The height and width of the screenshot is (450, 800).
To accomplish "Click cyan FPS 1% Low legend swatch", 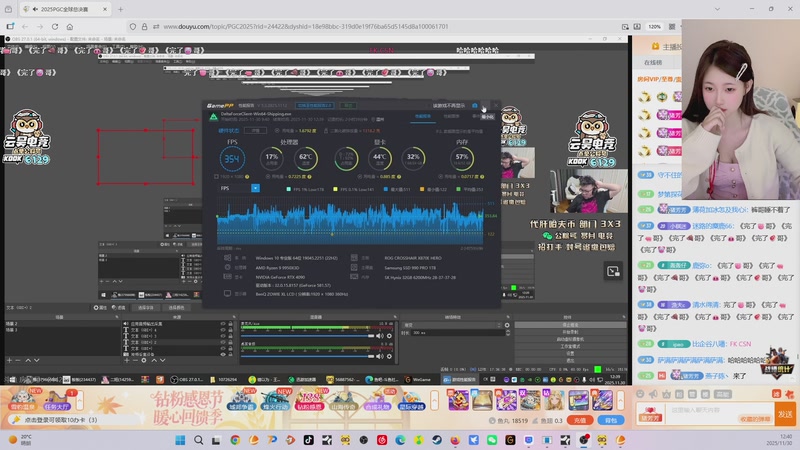I will click(x=289, y=189).
